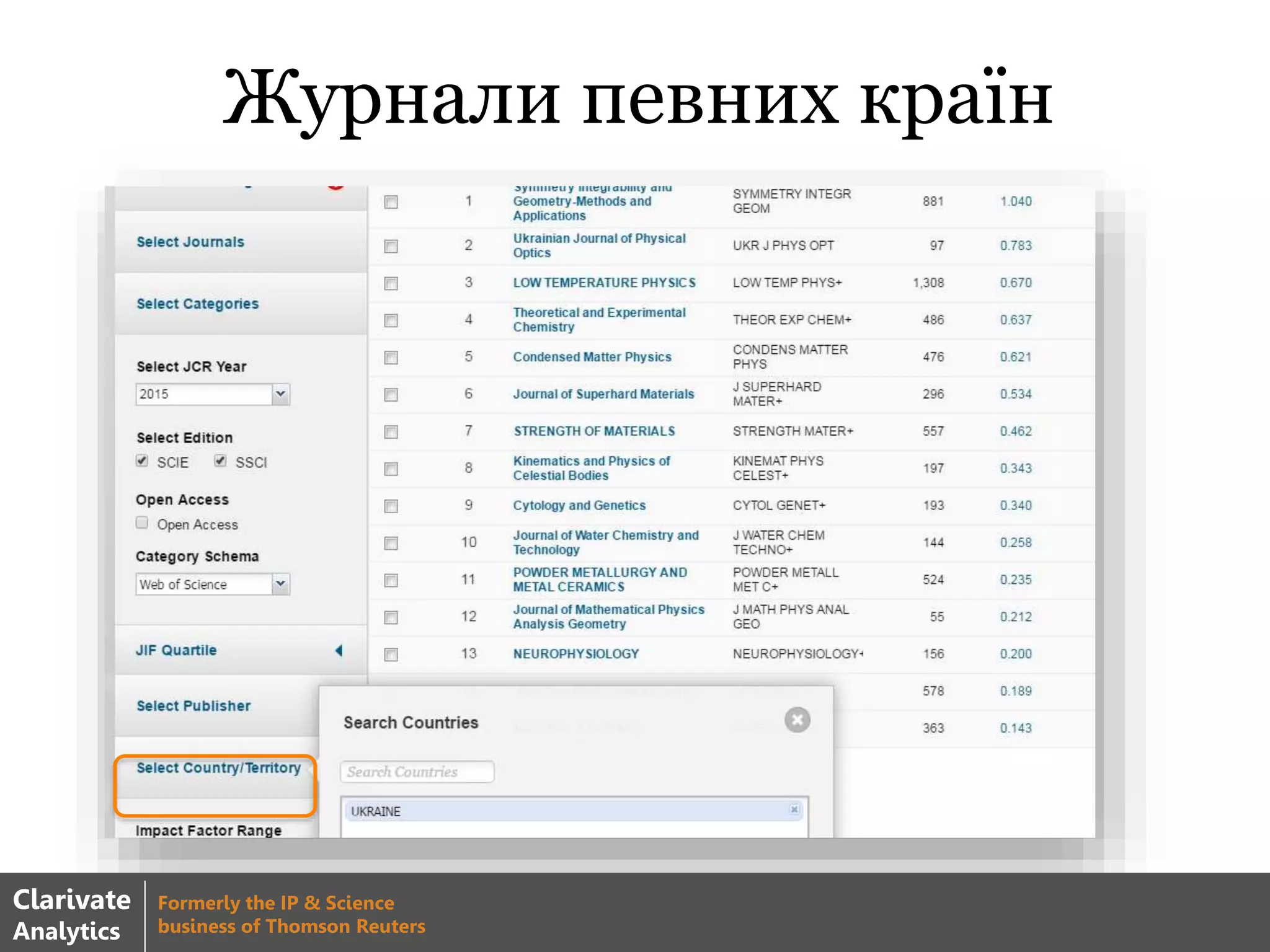Click impact factor value 0.462
The image size is (1270, 952).
pos(1016,431)
